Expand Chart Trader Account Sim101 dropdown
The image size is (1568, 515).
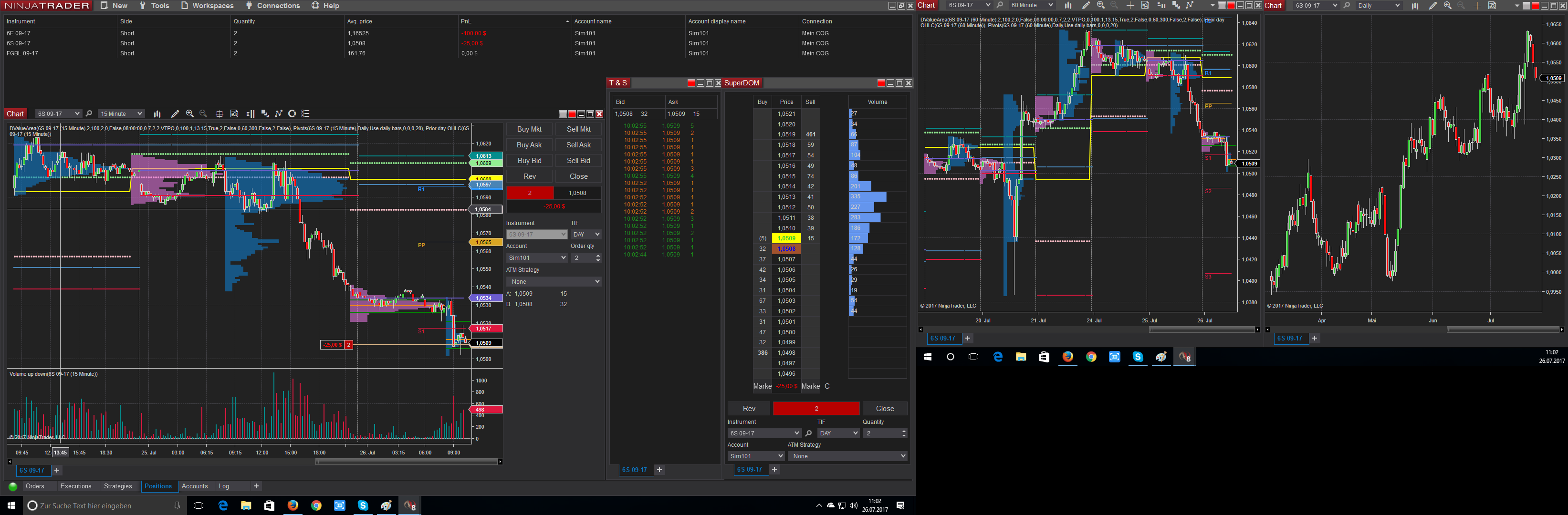point(536,258)
